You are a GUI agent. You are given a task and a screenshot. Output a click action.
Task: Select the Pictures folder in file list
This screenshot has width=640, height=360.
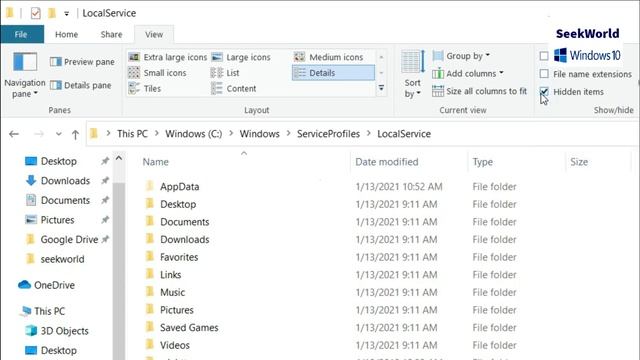tap(176, 310)
